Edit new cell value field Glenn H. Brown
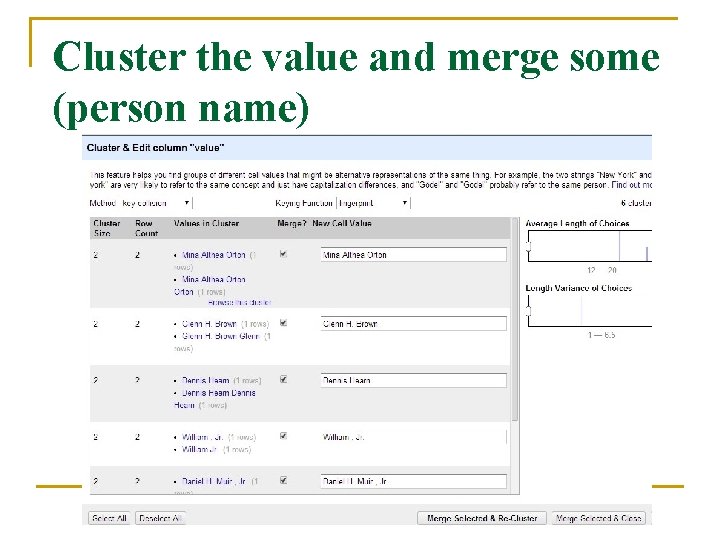The height and width of the screenshot is (540, 720). (x=413, y=323)
